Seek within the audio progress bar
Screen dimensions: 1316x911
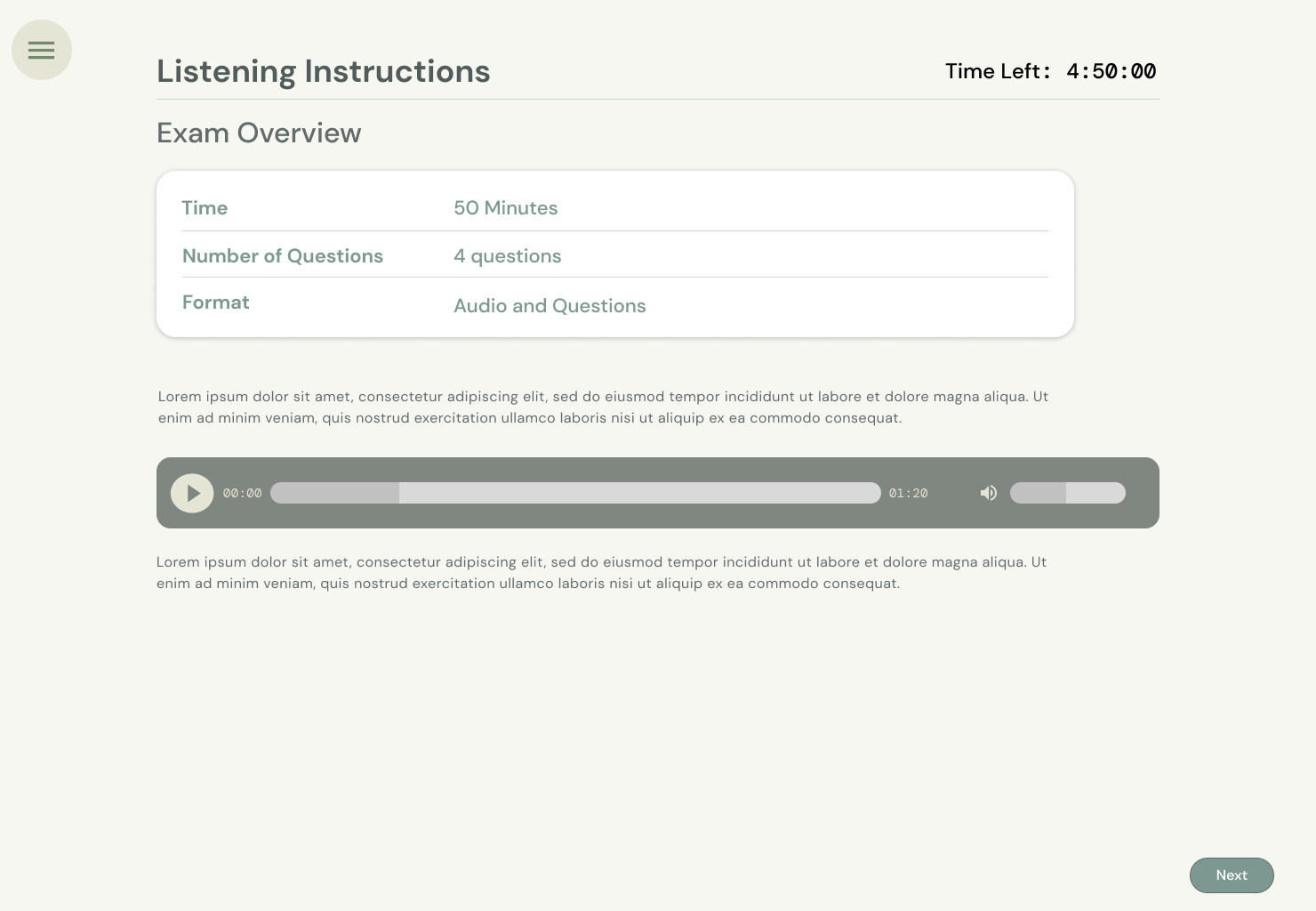tap(575, 493)
